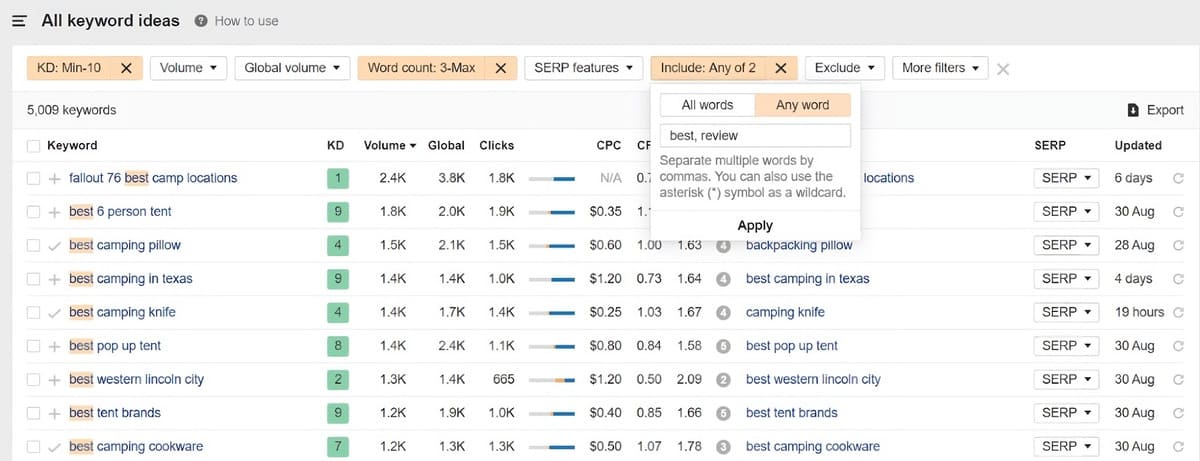Select the best tent brands row checkbox
The width and height of the screenshot is (1200, 461).
(x=34, y=413)
